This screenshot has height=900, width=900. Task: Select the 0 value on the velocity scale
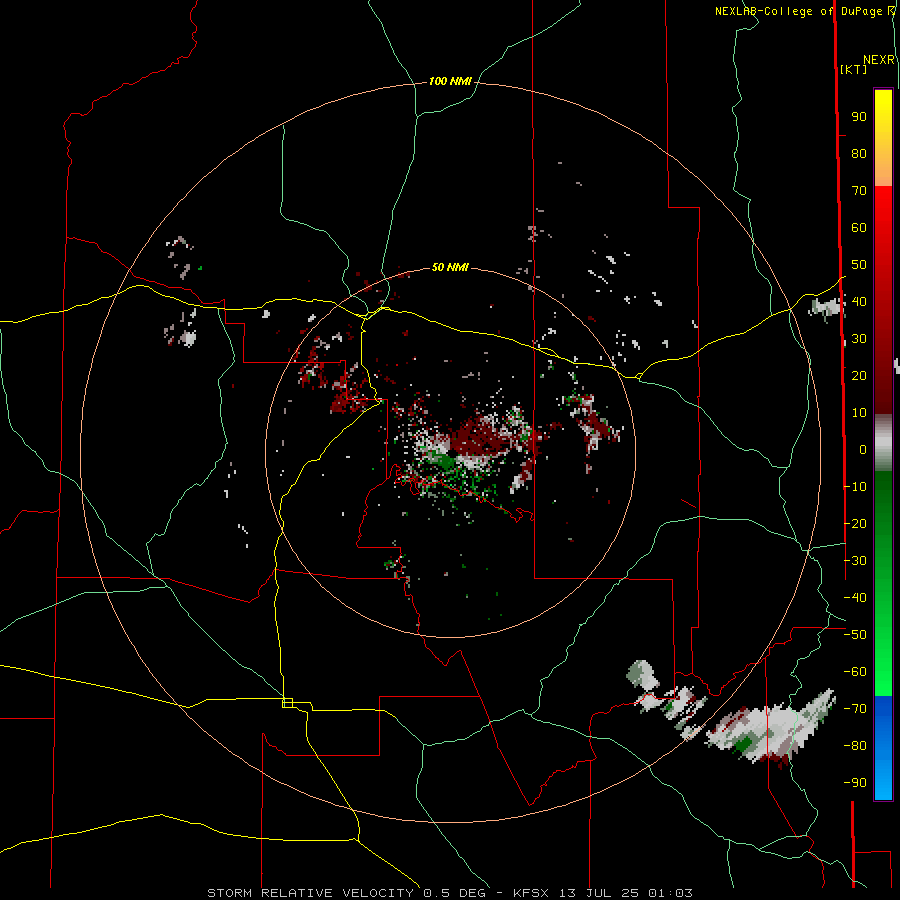point(863,449)
